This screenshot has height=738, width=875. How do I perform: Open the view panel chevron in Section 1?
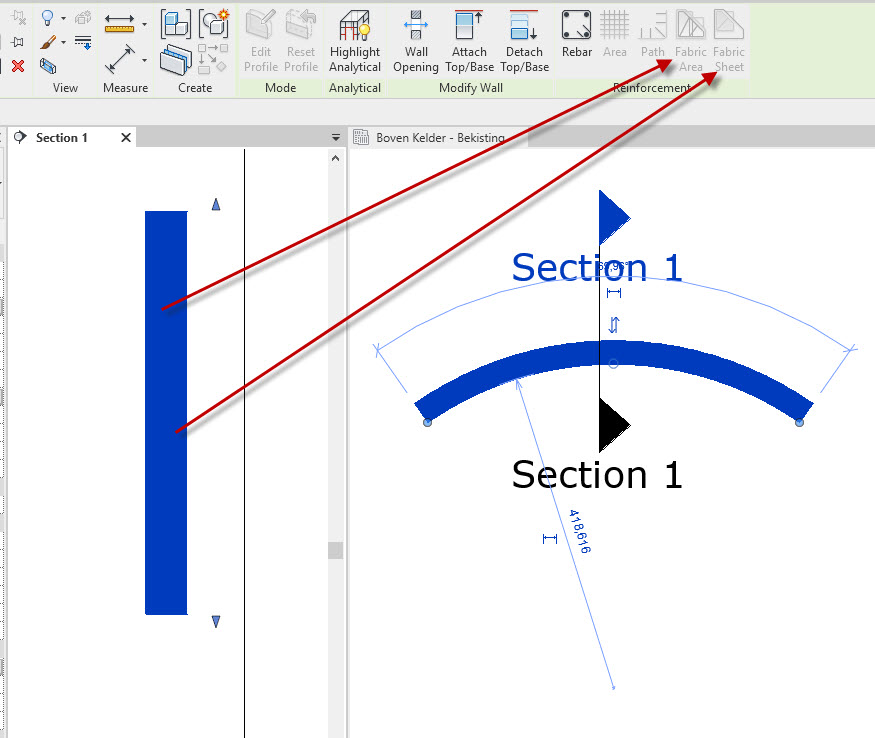tap(334, 138)
